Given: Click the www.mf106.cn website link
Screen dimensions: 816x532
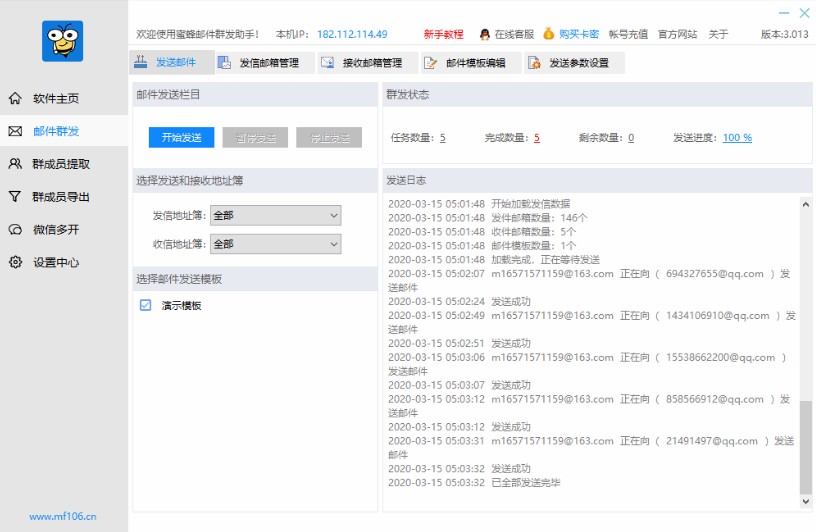Looking at the screenshot, I should click(63, 516).
